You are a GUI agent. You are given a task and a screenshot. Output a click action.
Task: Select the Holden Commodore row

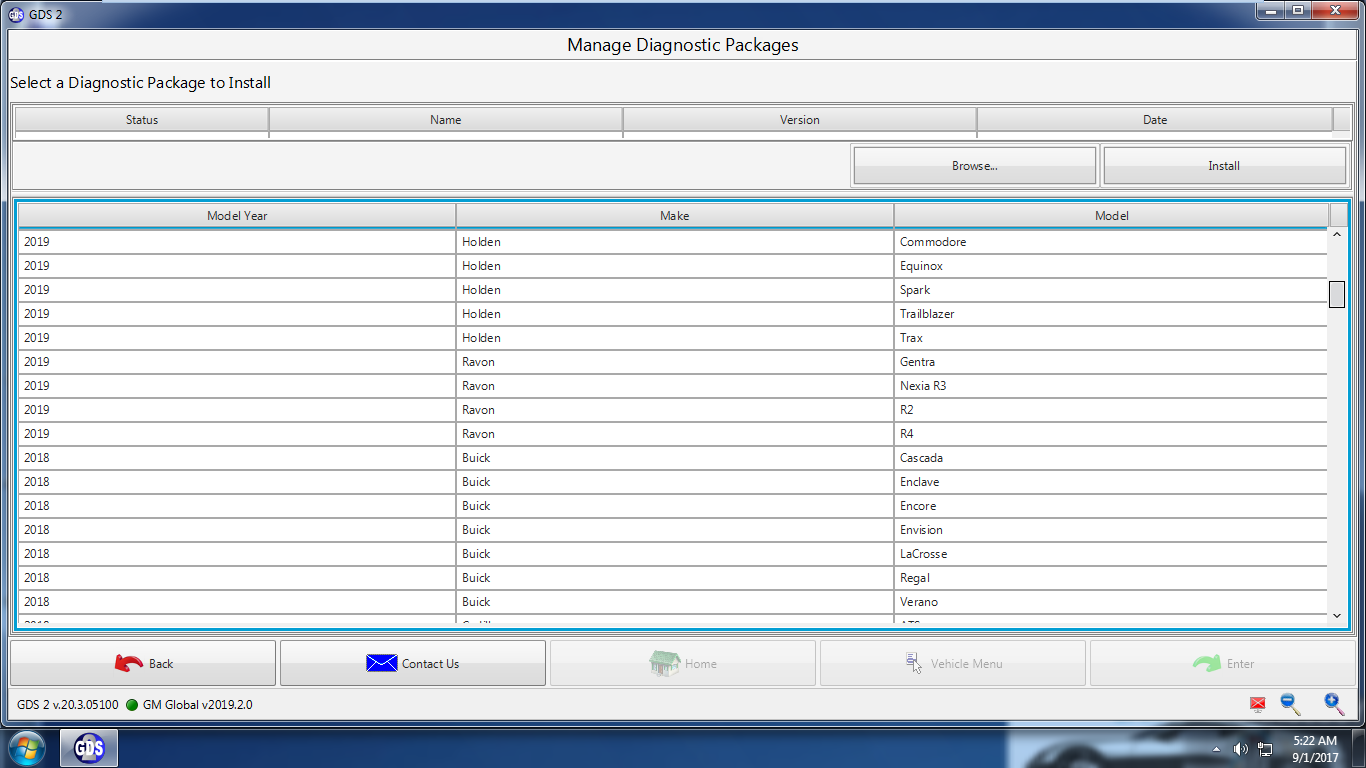(x=673, y=242)
